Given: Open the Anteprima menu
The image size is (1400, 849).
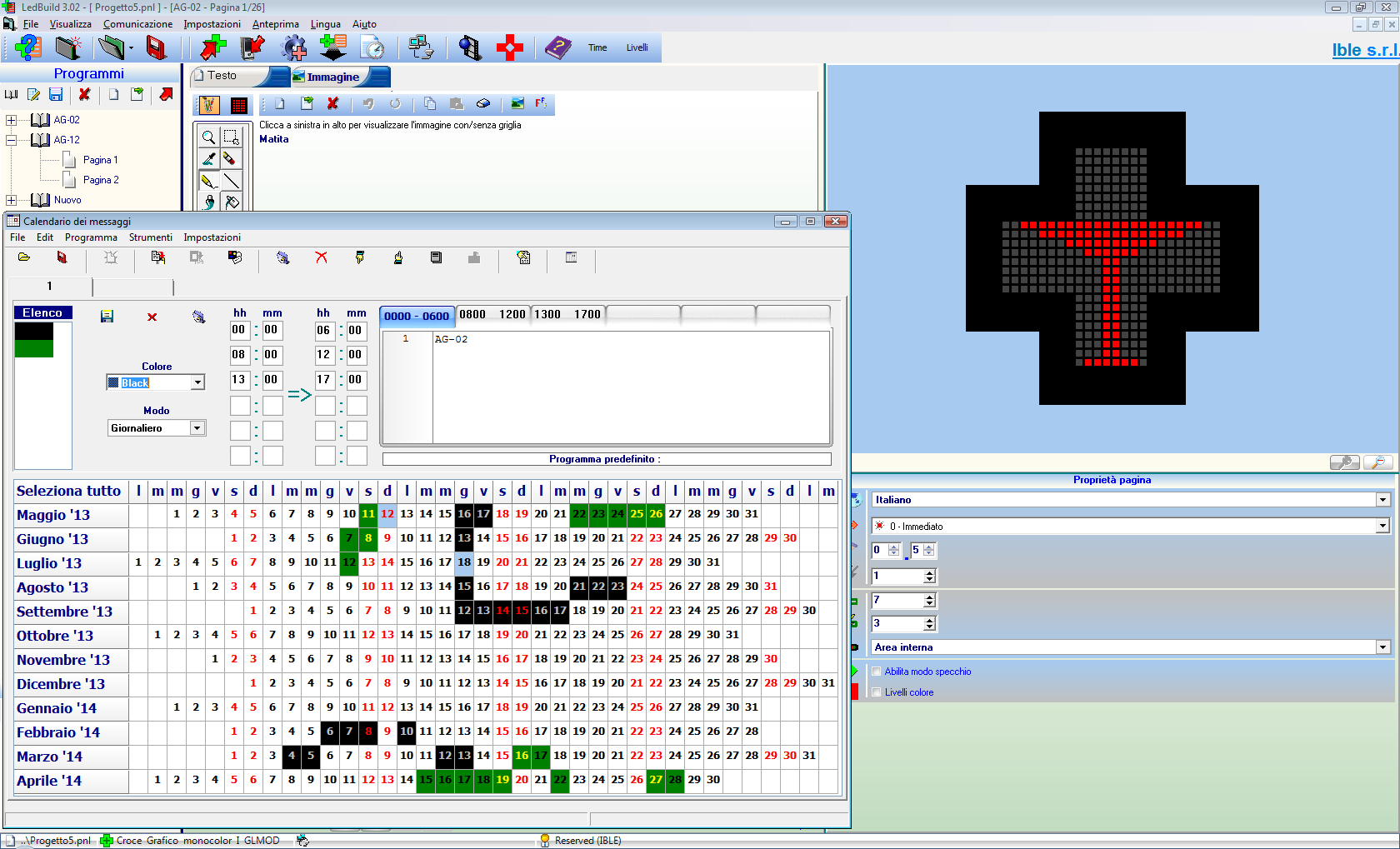Looking at the screenshot, I should click(x=275, y=24).
